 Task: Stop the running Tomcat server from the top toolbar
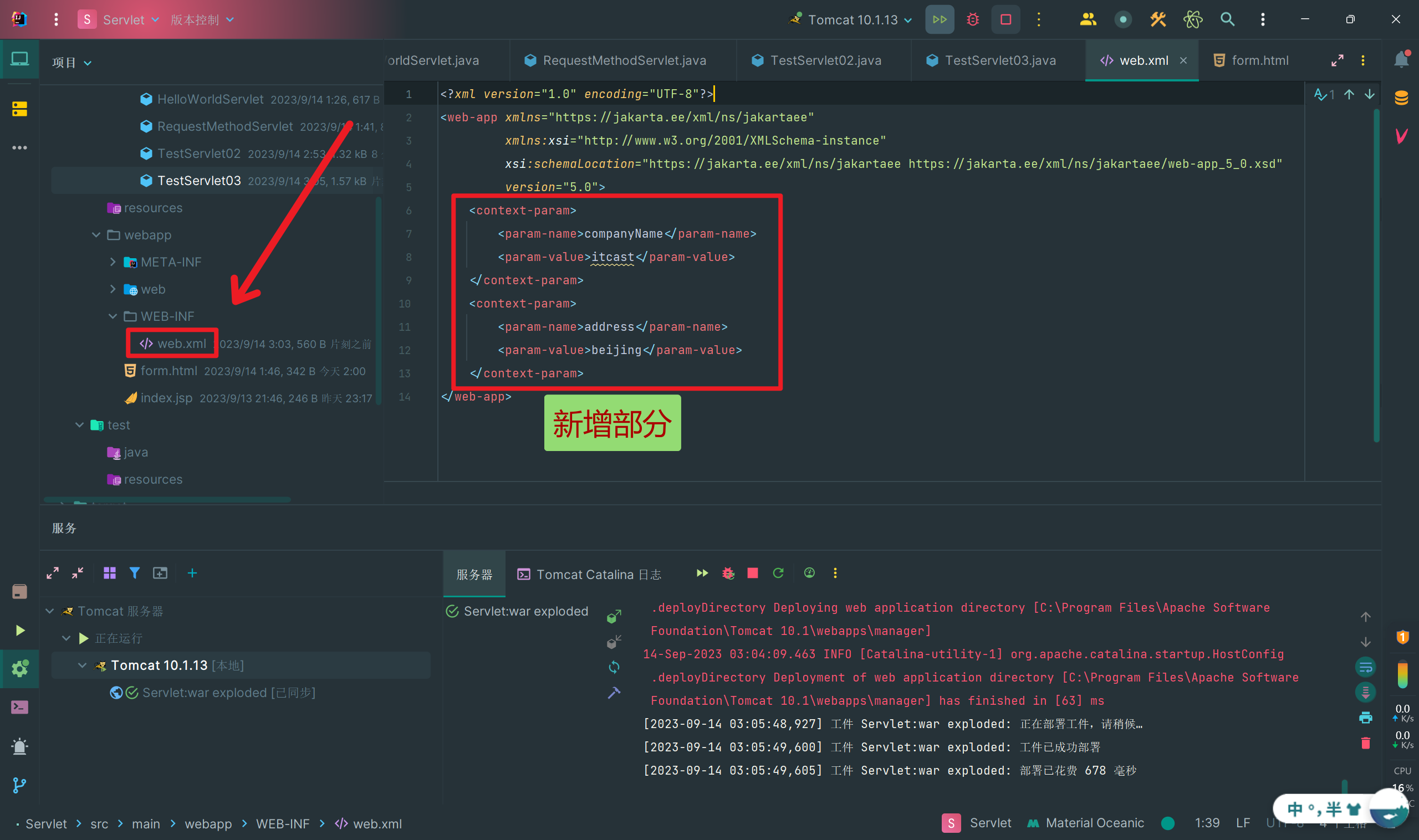click(1005, 20)
